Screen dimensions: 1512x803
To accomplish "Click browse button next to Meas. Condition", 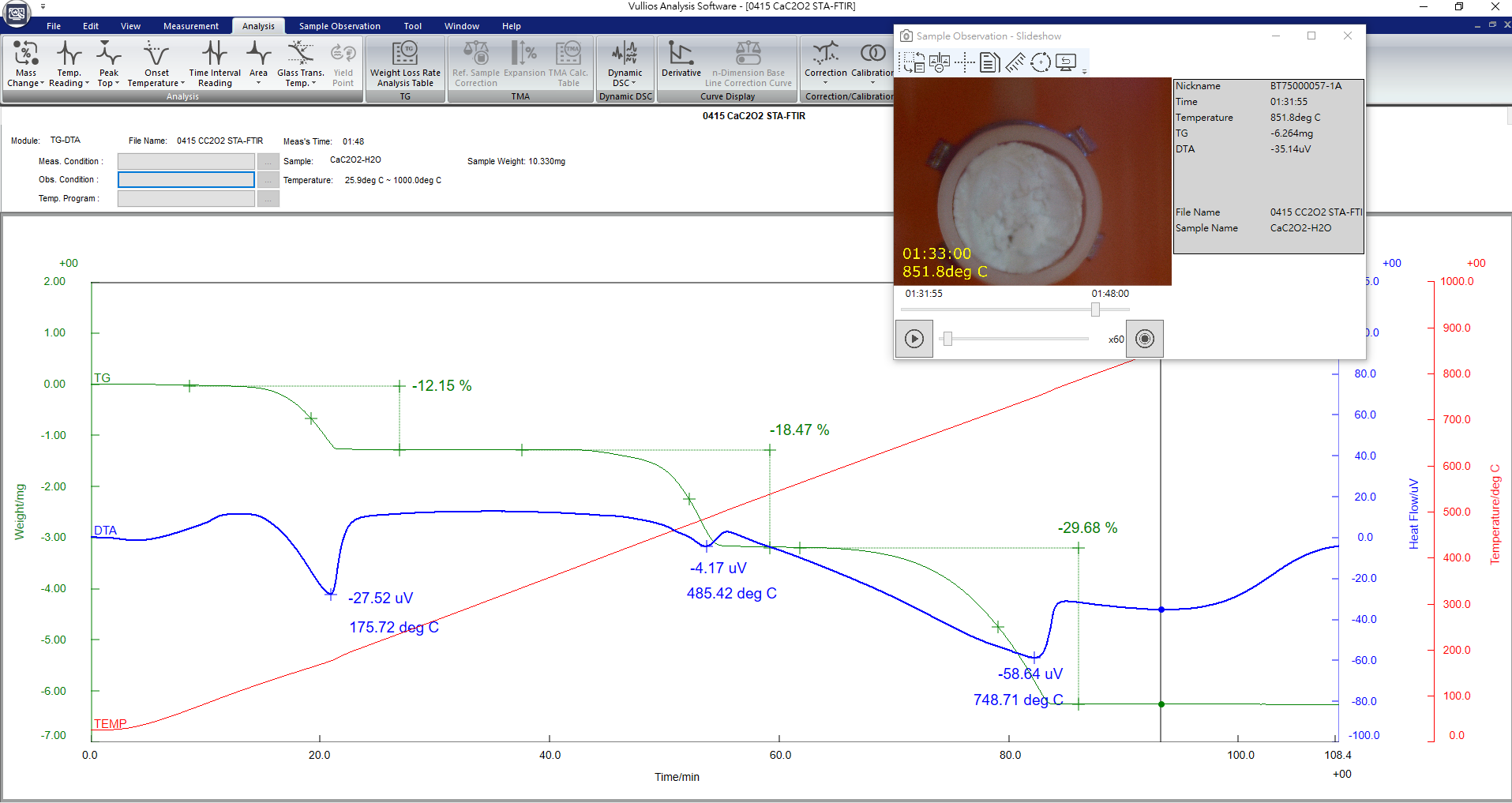I will tap(268, 161).
